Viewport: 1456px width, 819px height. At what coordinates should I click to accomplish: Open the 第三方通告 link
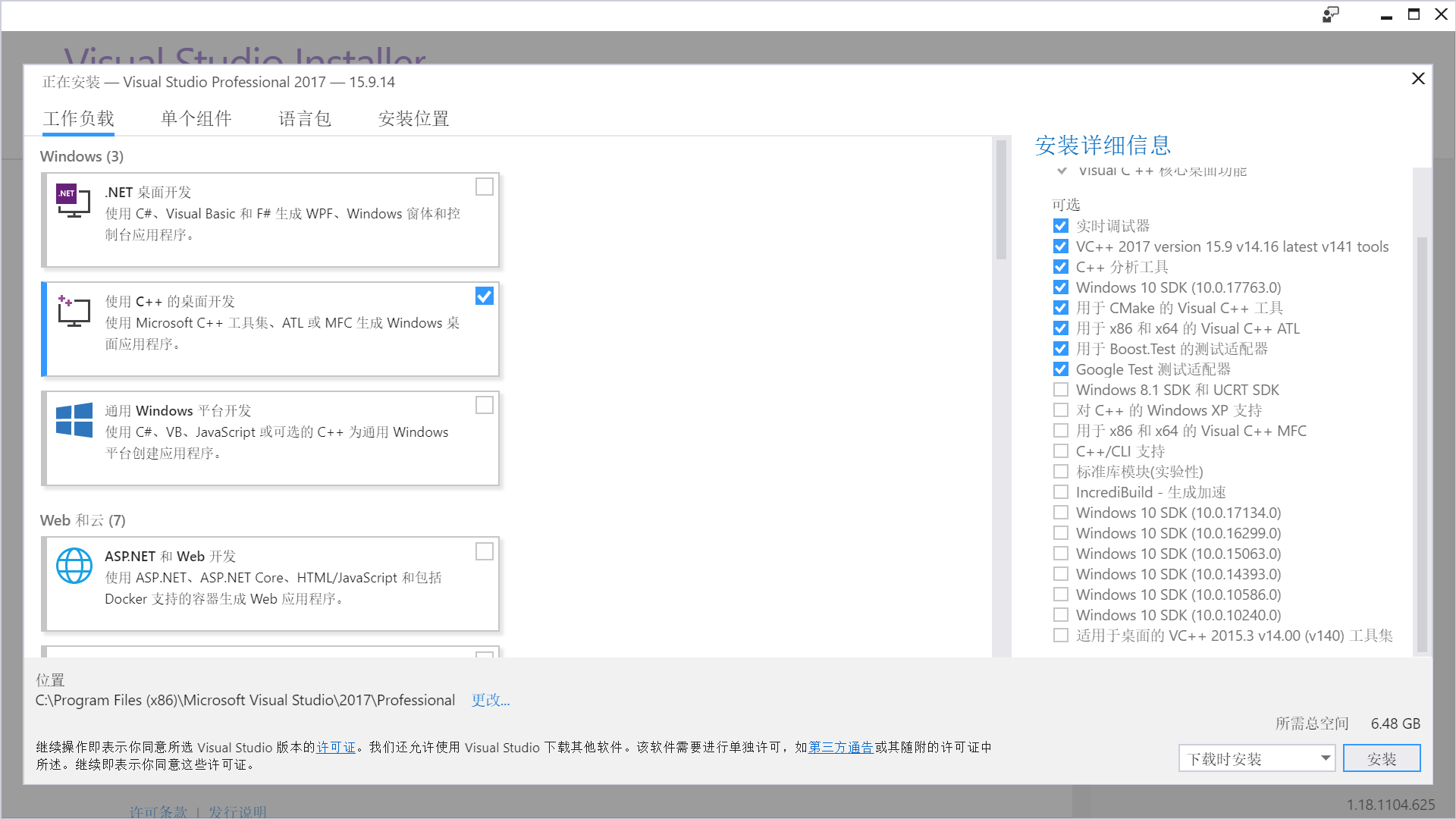click(841, 747)
